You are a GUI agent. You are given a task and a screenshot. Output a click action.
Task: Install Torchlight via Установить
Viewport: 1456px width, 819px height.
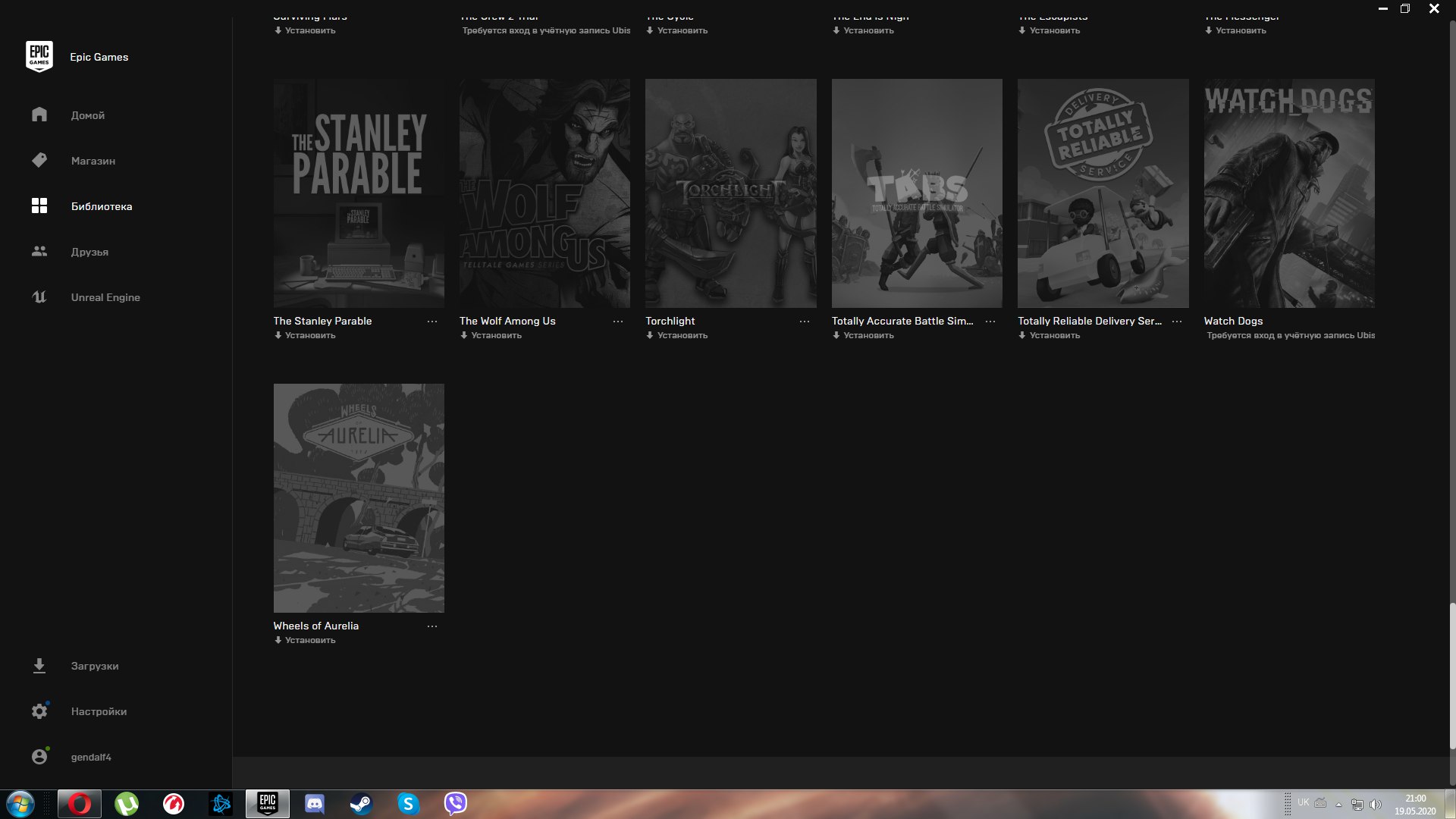click(x=677, y=335)
